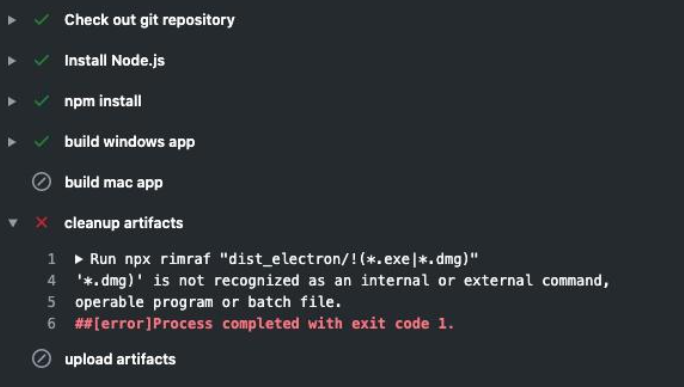Click green checkmark beside npm install
The height and width of the screenshot is (387, 684).
[x=41, y=101]
